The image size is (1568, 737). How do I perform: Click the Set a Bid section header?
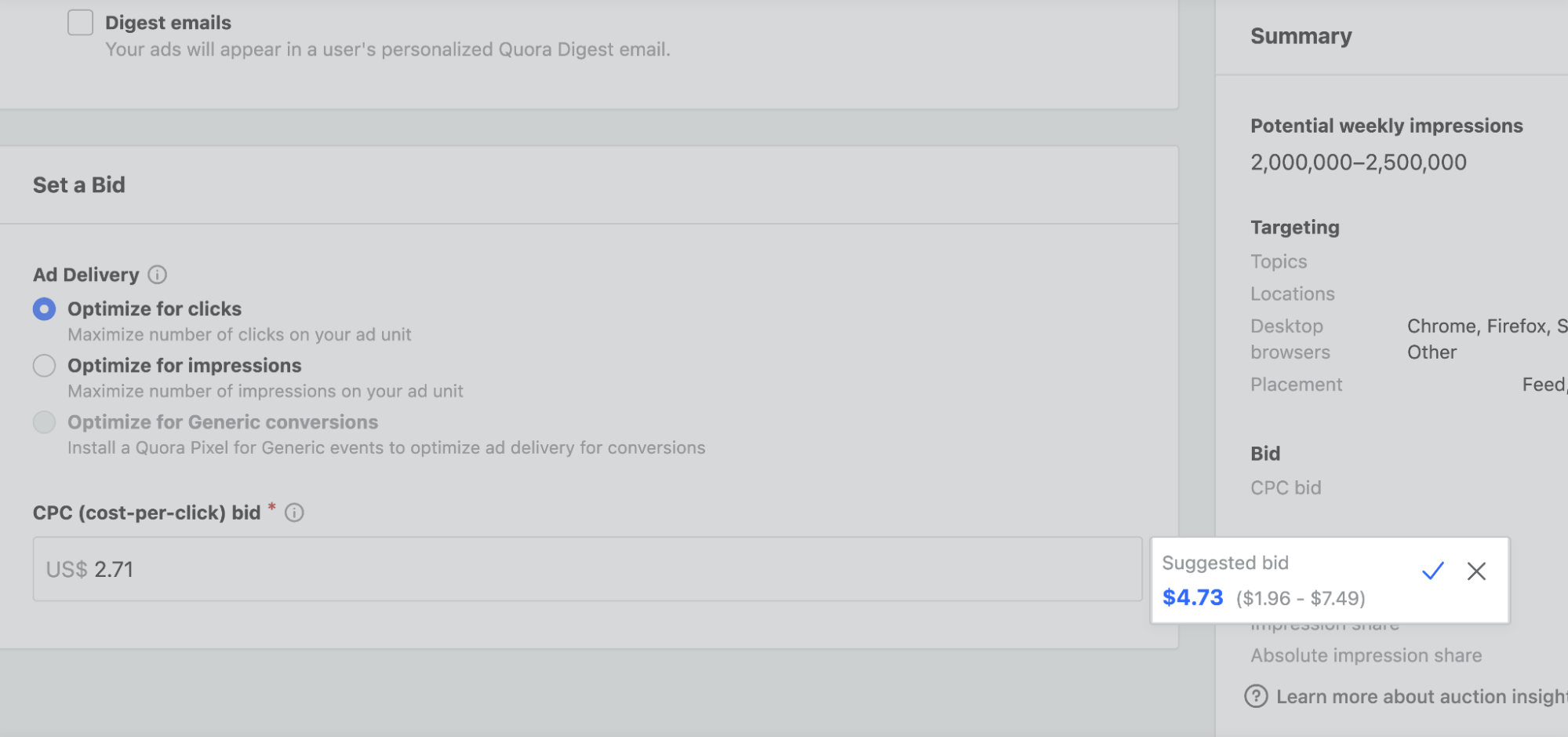coord(79,185)
